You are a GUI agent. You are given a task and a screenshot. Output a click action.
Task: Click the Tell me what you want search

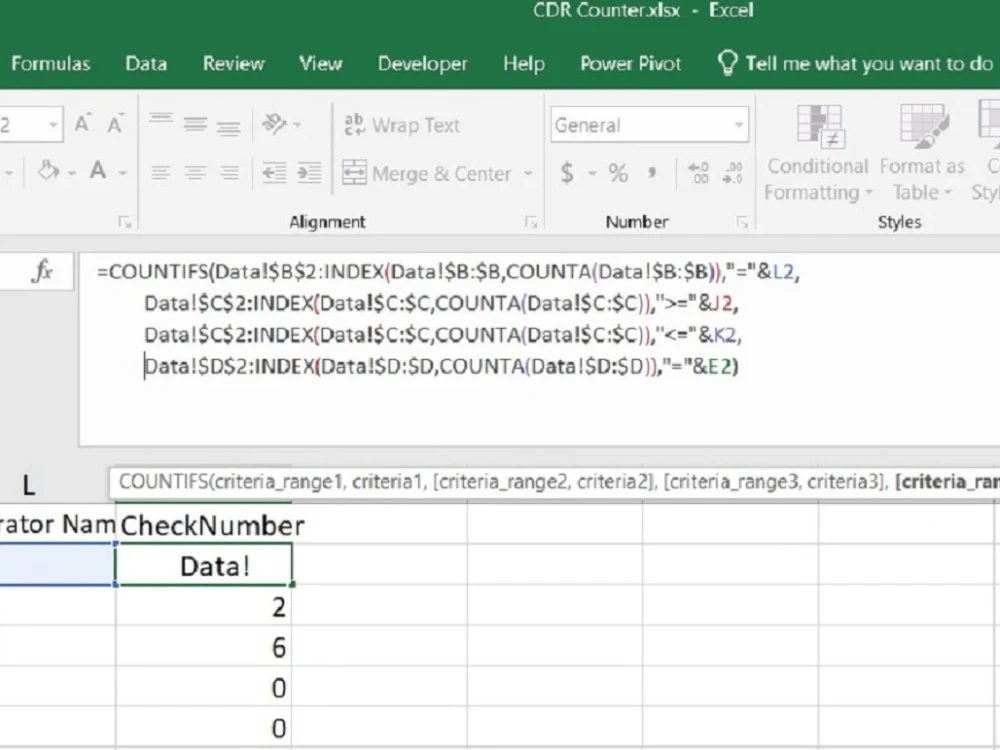point(855,63)
